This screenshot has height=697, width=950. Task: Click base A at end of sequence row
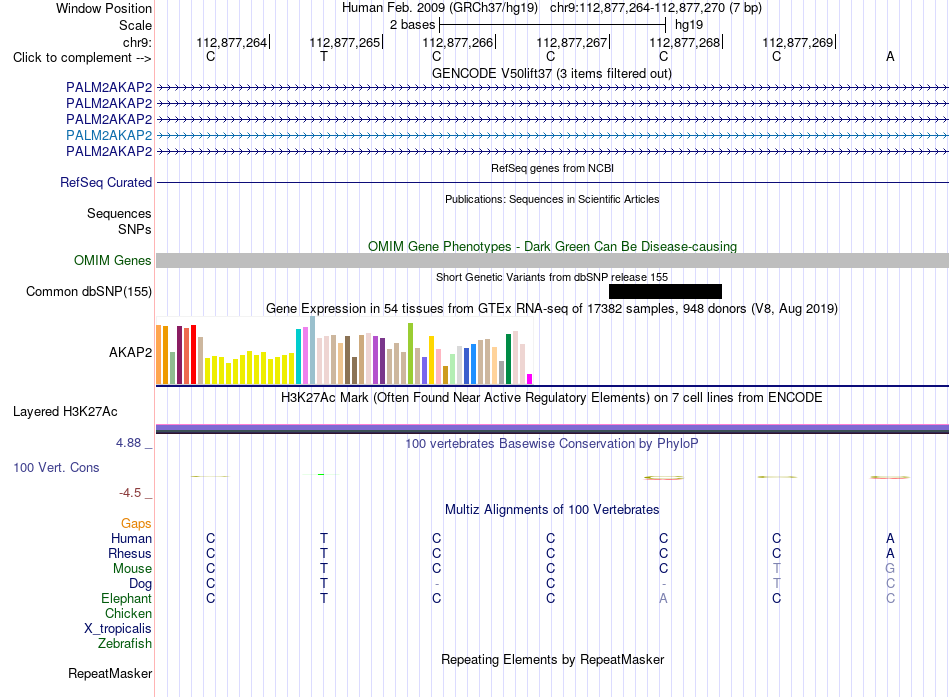point(890,56)
